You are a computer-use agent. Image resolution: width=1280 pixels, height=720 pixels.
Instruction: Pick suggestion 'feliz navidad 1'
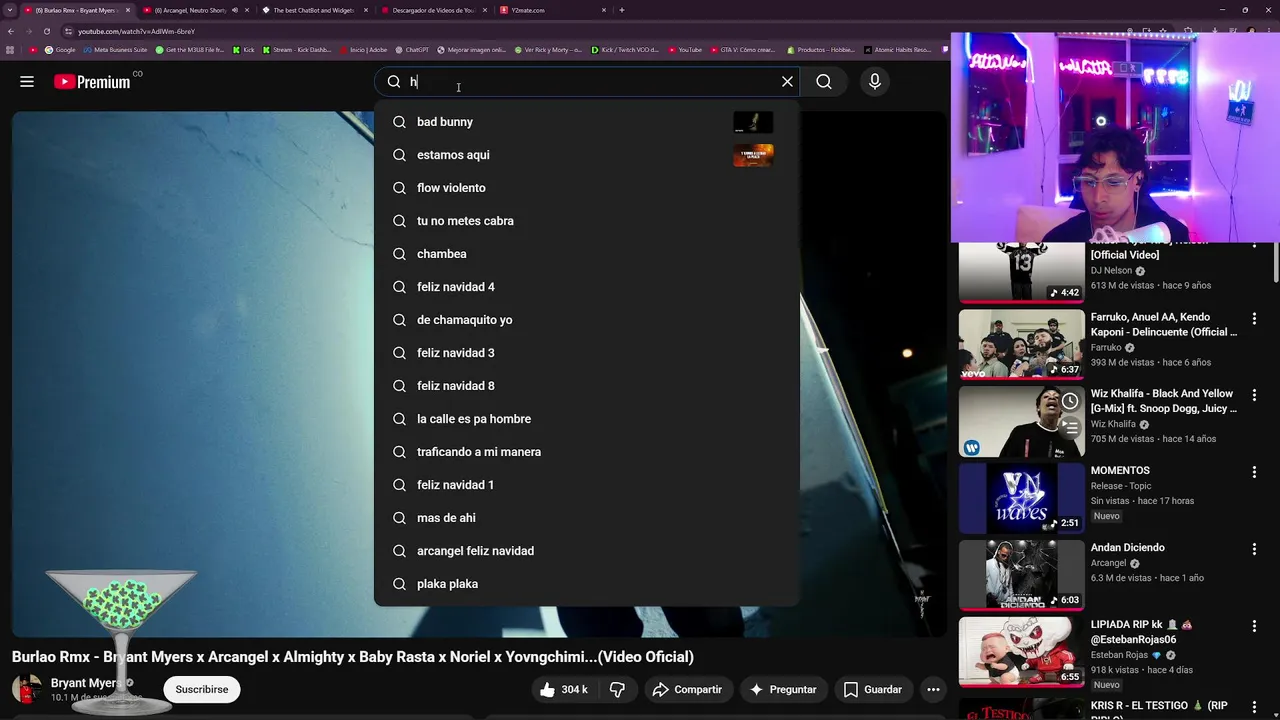(x=587, y=485)
